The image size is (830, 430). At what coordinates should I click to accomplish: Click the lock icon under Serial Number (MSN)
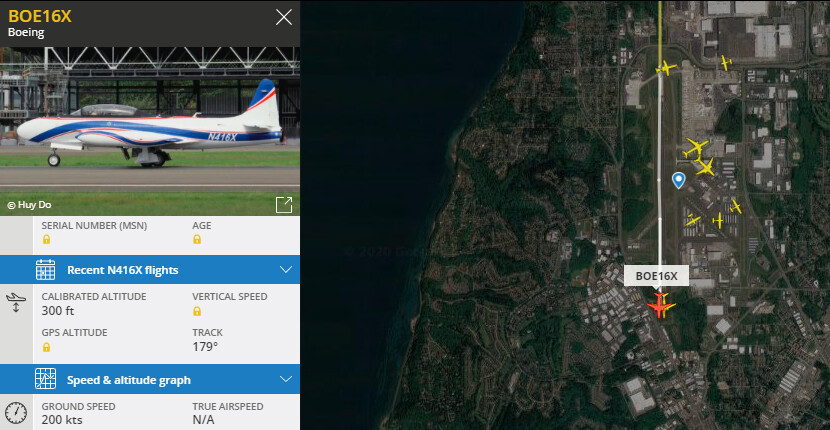pyautogui.click(x=47, y=239)
